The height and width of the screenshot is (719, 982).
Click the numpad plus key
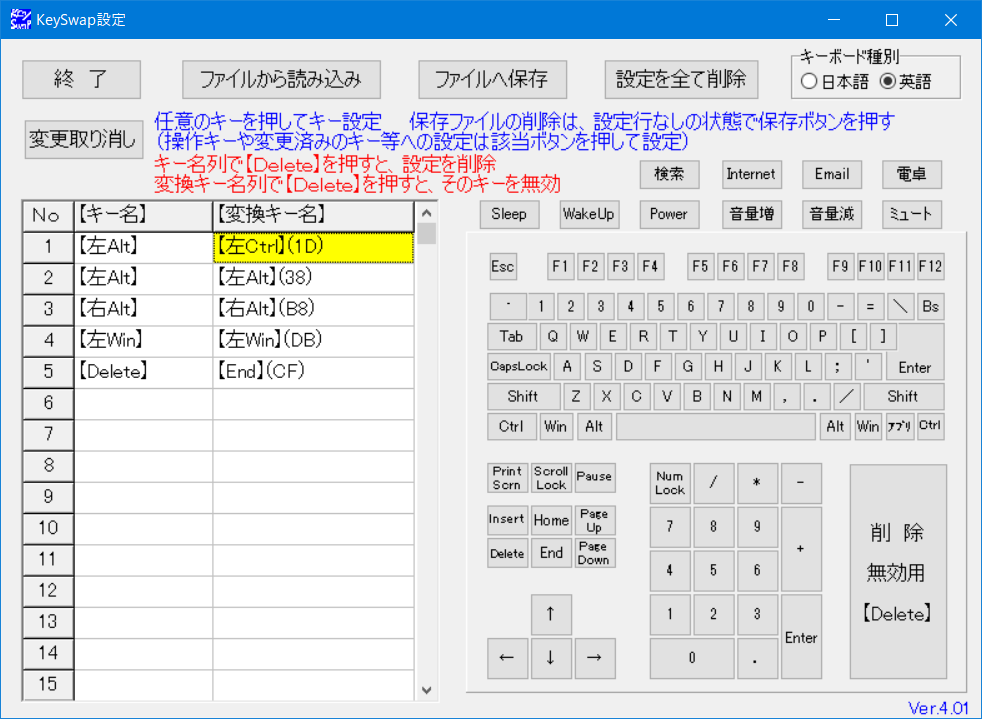[x=802, y=549]
